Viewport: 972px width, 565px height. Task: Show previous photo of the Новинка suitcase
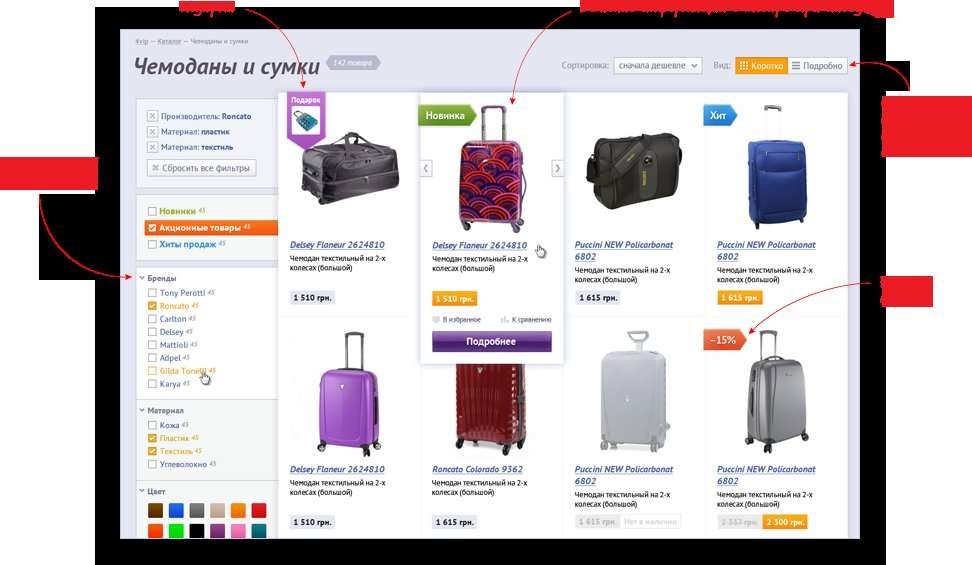tap(426, 168)
